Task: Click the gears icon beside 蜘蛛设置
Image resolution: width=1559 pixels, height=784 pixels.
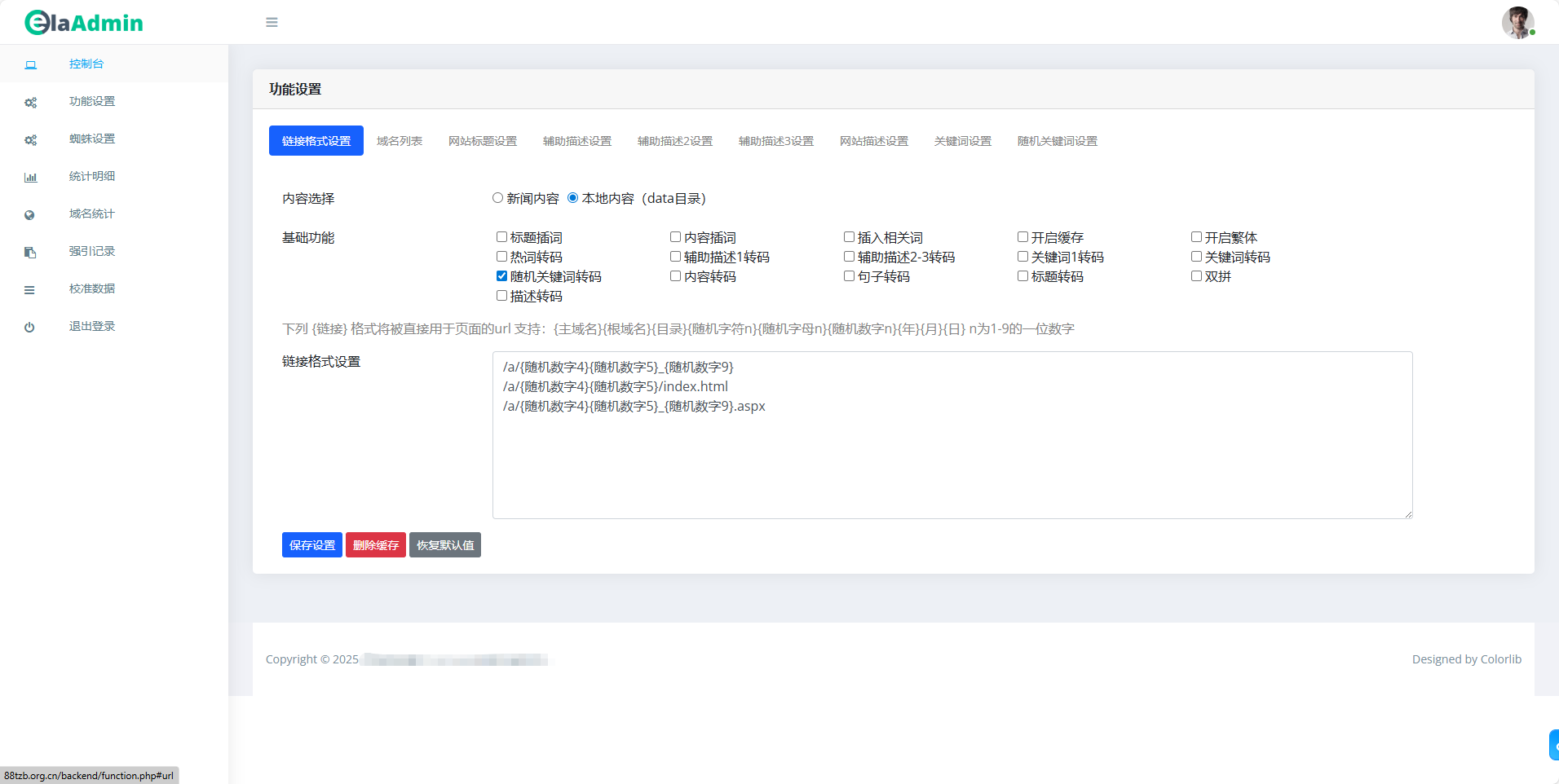Action: click(30, 140)
